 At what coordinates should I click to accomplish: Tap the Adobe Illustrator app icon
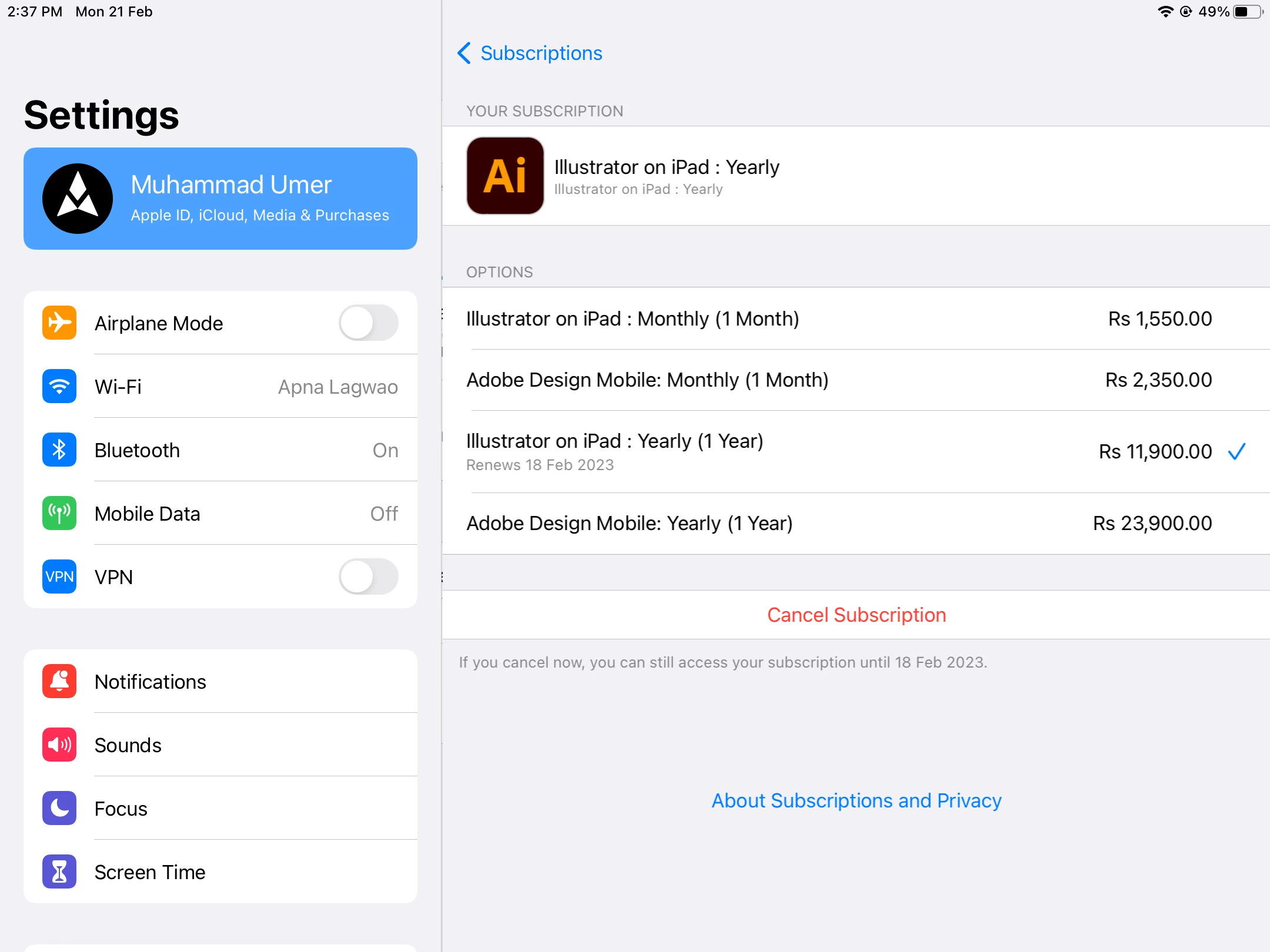pyautogui.click(x=505, y=176)
